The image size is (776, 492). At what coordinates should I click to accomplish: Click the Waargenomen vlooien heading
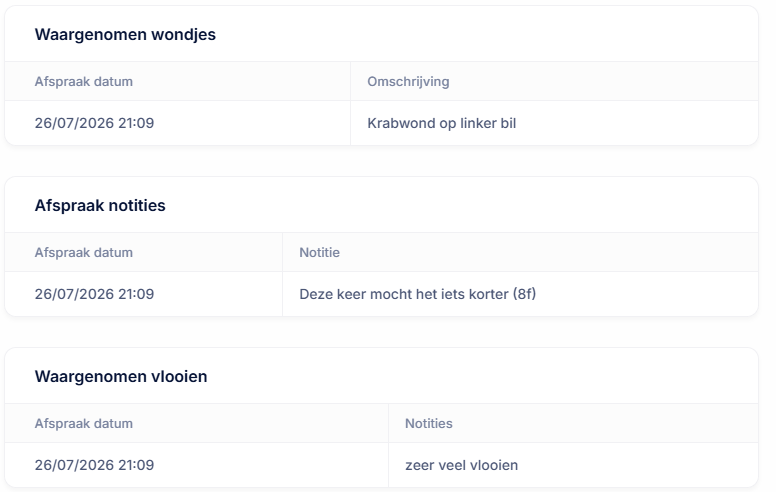121,377
